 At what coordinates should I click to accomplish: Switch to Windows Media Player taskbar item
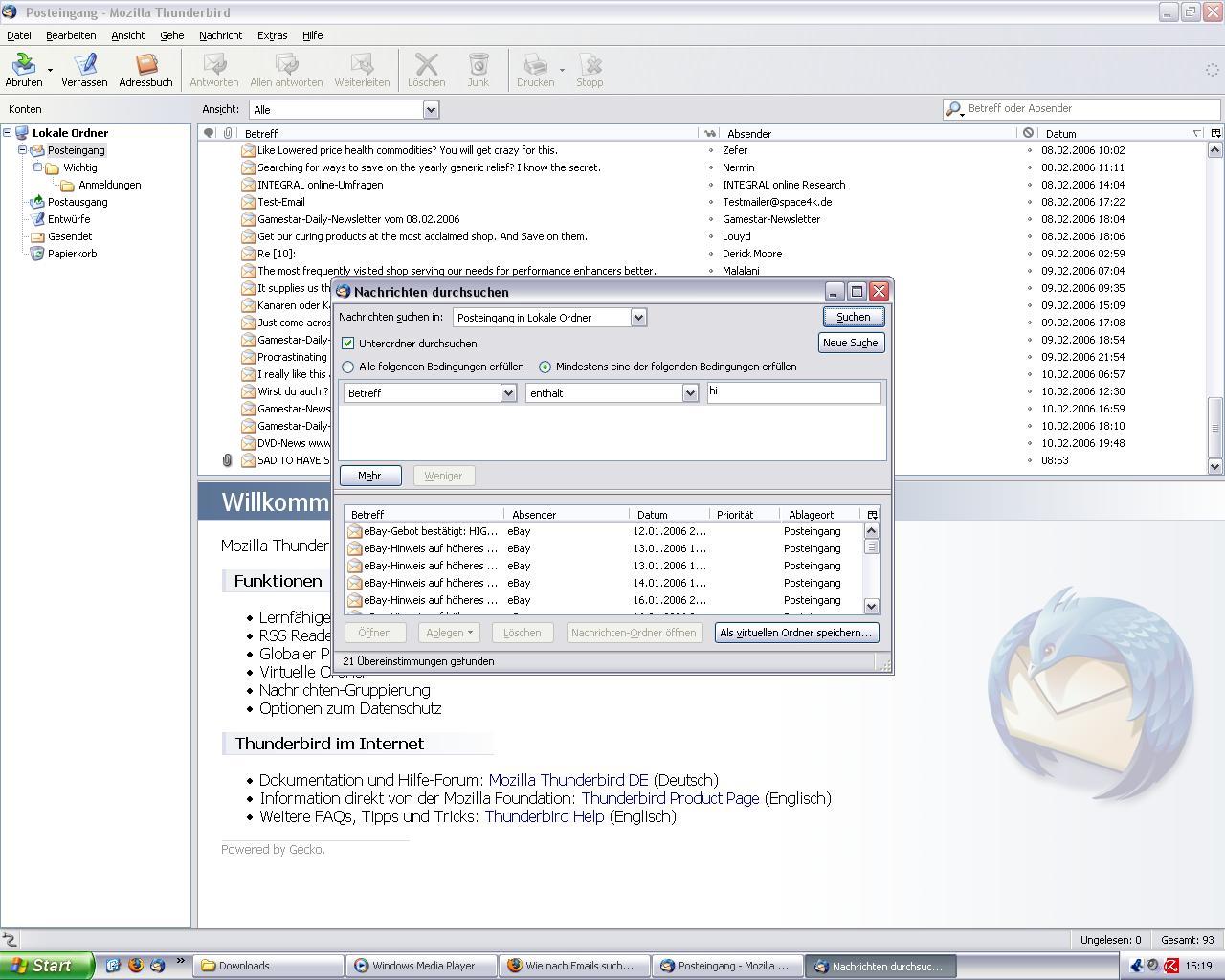point(423,966)
